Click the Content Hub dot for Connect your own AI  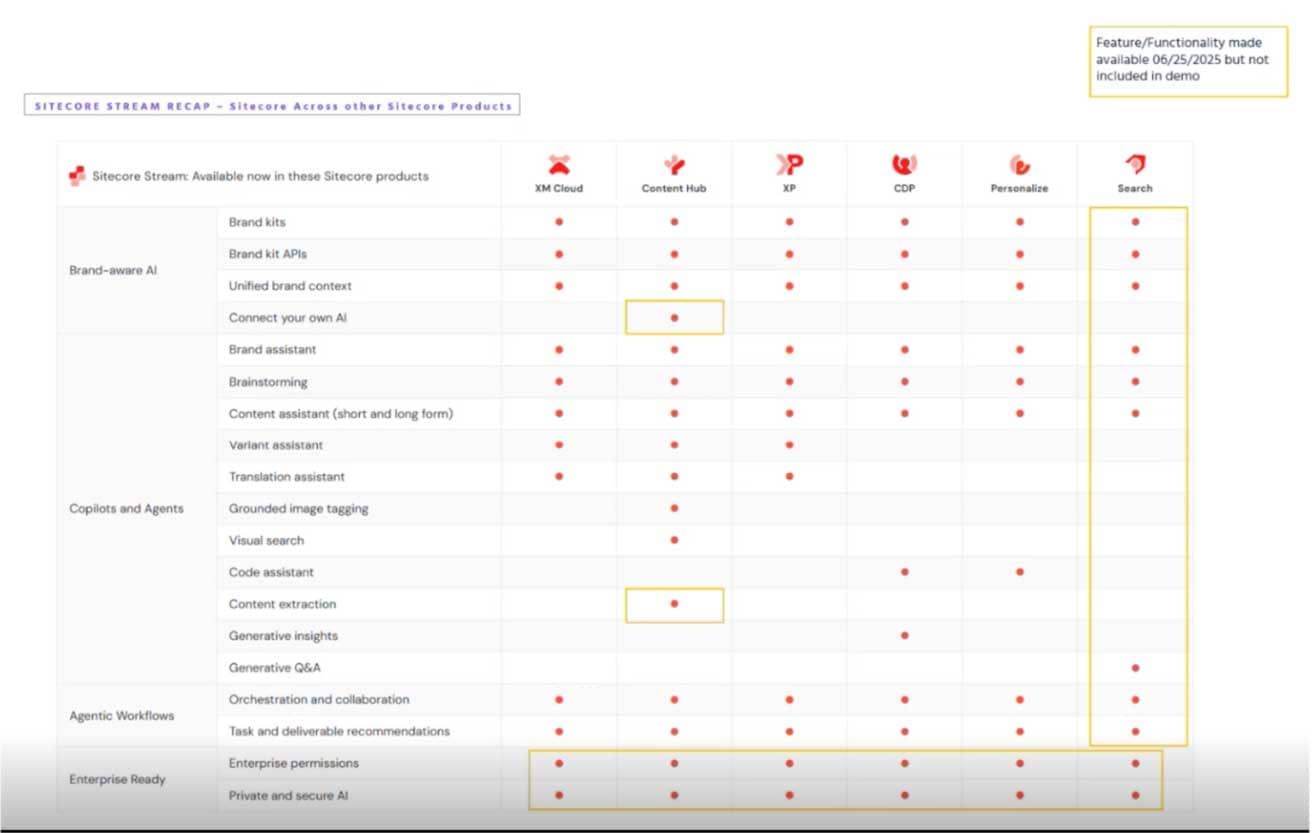[674, 318]
